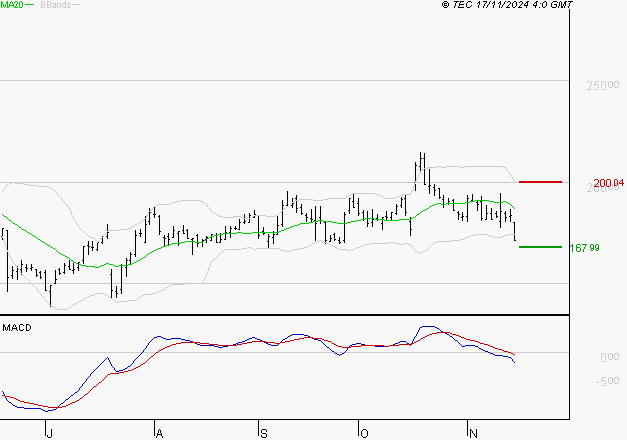This screenshot has width=627, height=440.
Task: Select the J month label on the time axis
Action: click(x=49, y=433)
